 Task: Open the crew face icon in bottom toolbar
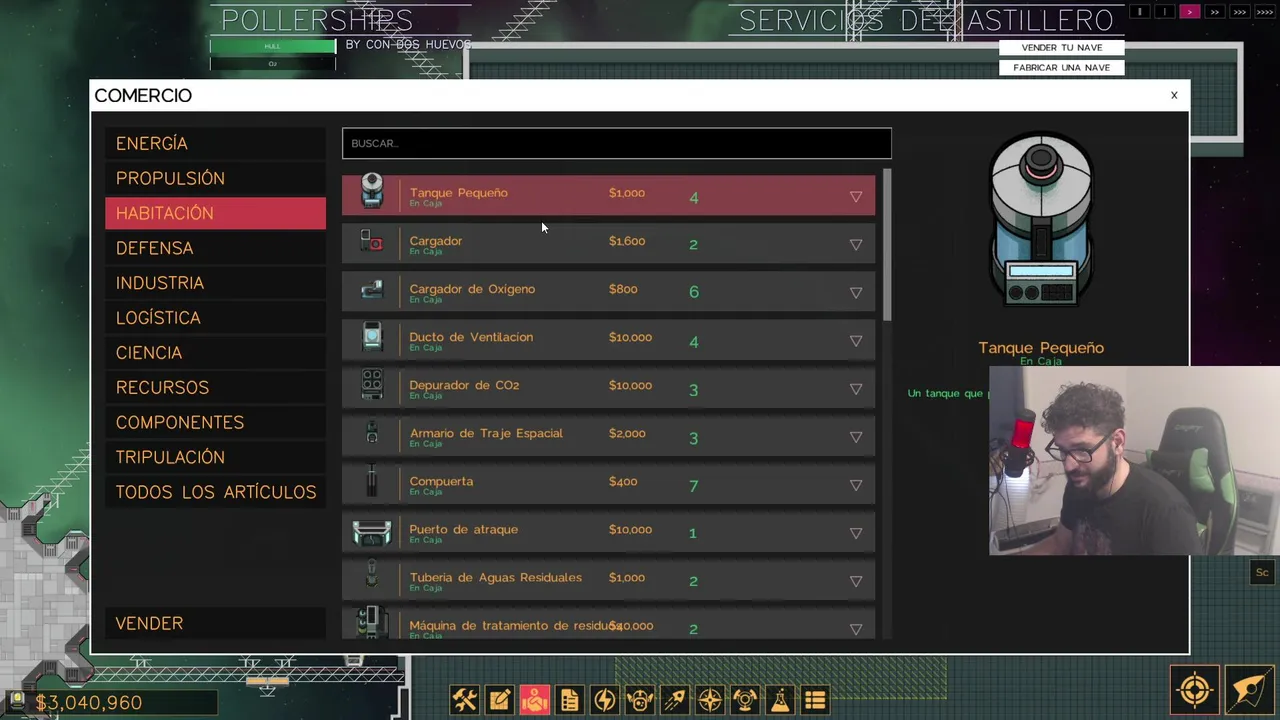[640, 700]
